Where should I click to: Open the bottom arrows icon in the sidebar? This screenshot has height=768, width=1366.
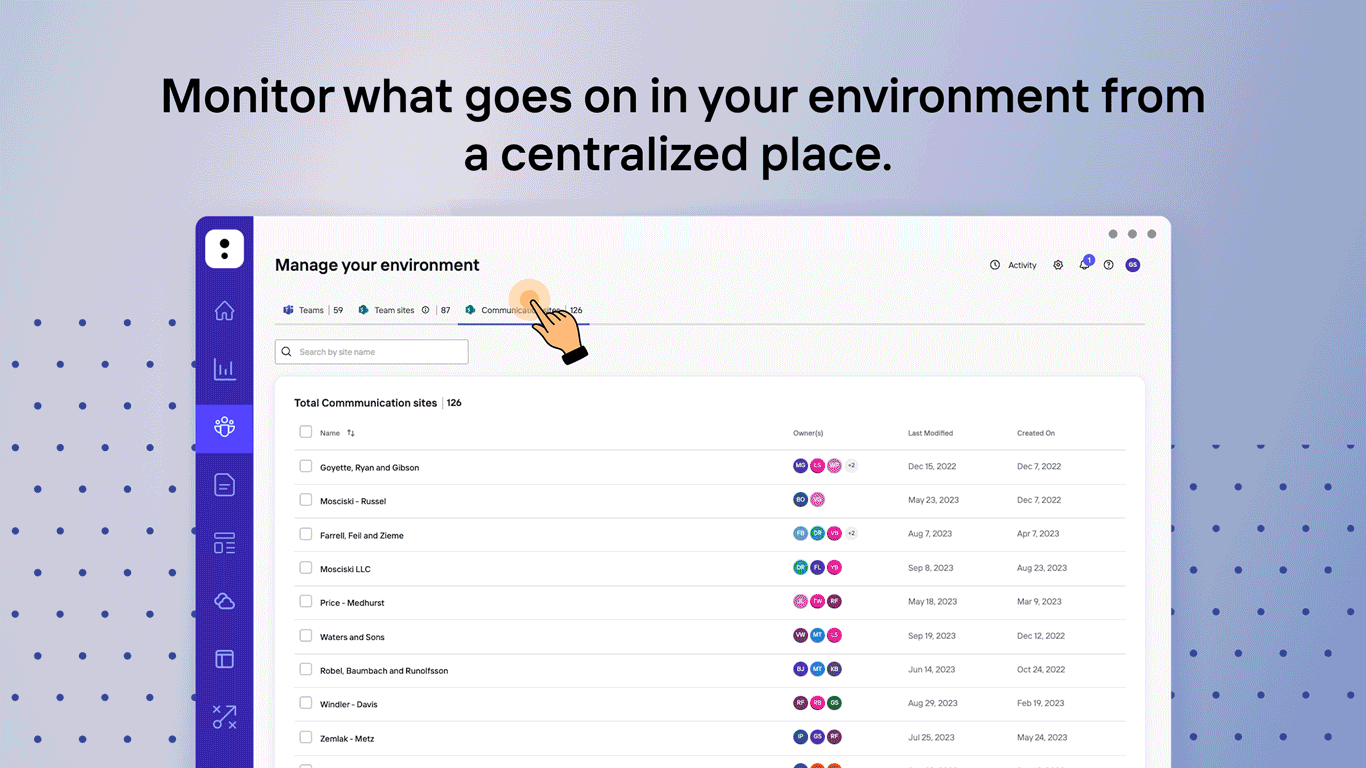click(224, 716)
